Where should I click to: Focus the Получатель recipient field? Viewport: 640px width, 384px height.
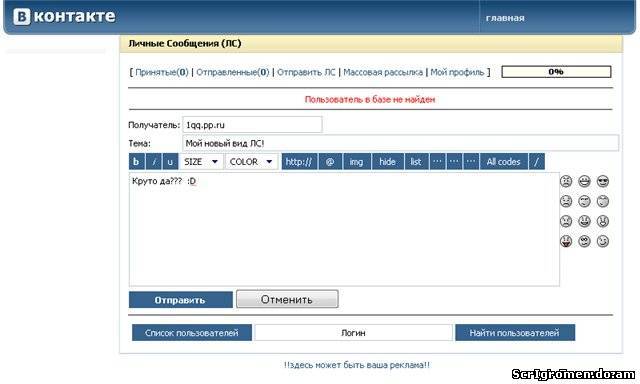[252, 125]
